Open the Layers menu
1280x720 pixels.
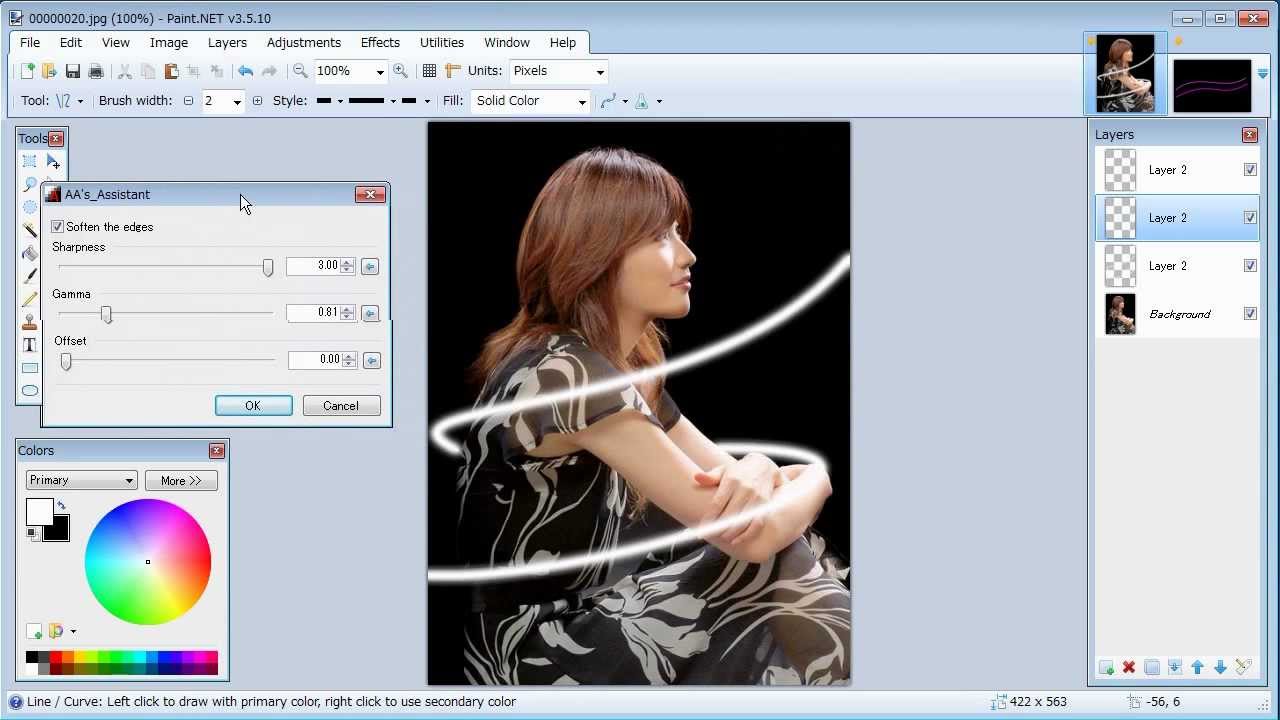coord(227,43)
